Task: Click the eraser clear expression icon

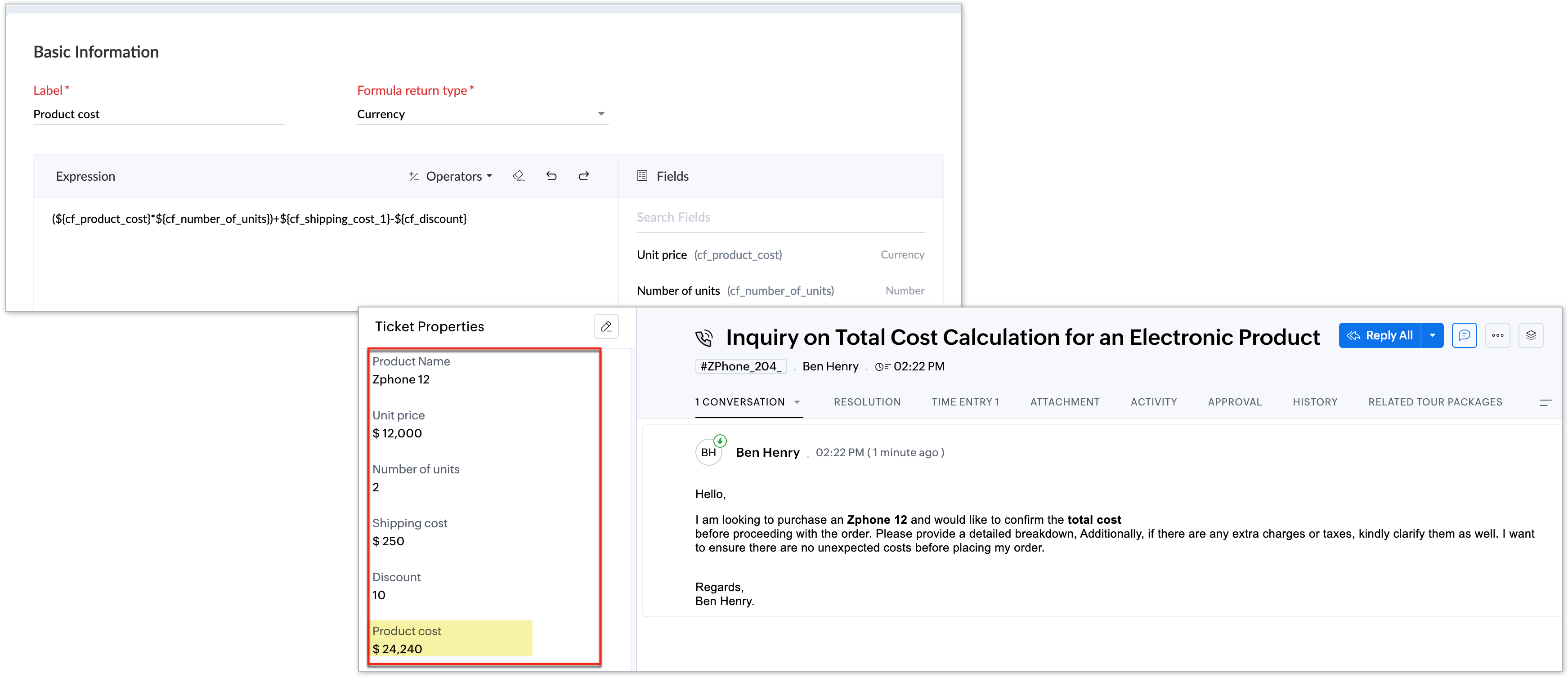Action: (519, 176)
